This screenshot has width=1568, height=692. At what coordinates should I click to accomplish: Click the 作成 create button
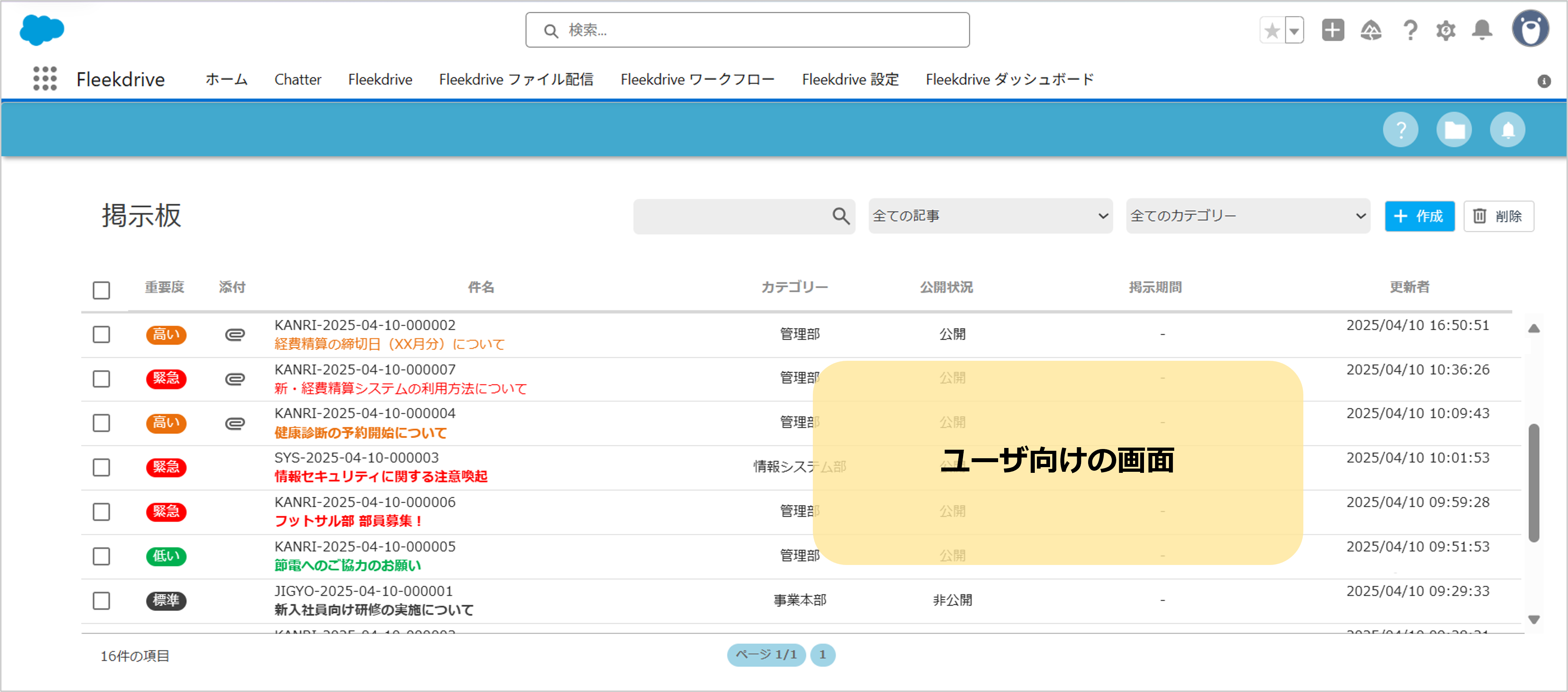coord(1419,216)
